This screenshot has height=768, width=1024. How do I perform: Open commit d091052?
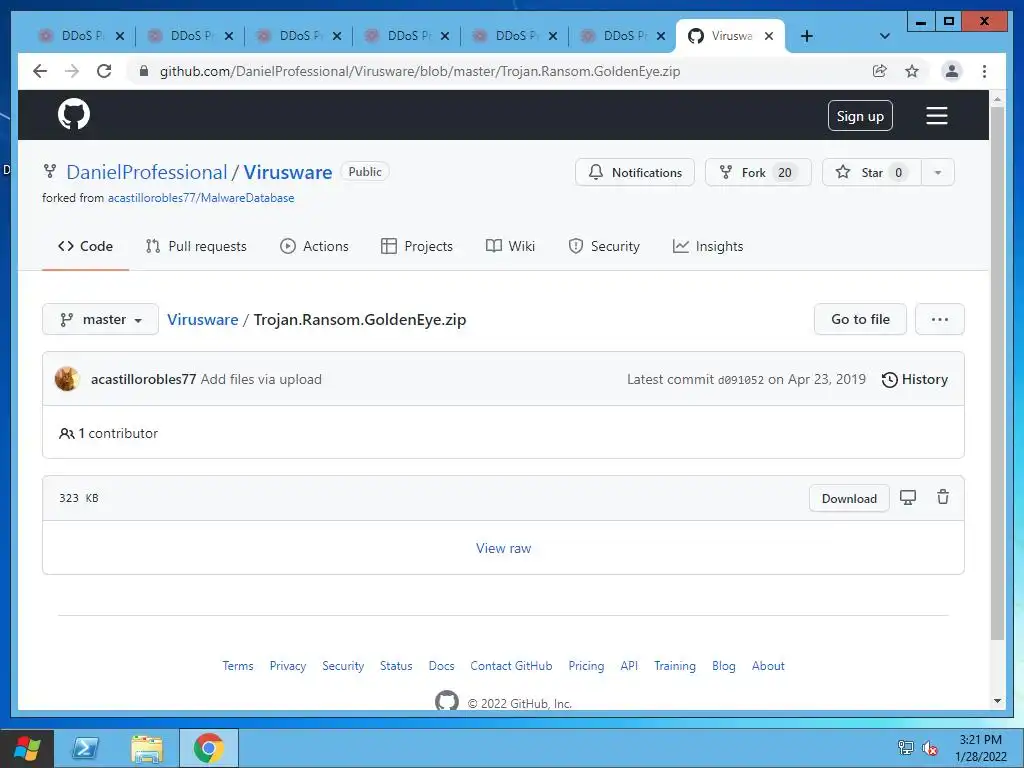coord(741,380)
